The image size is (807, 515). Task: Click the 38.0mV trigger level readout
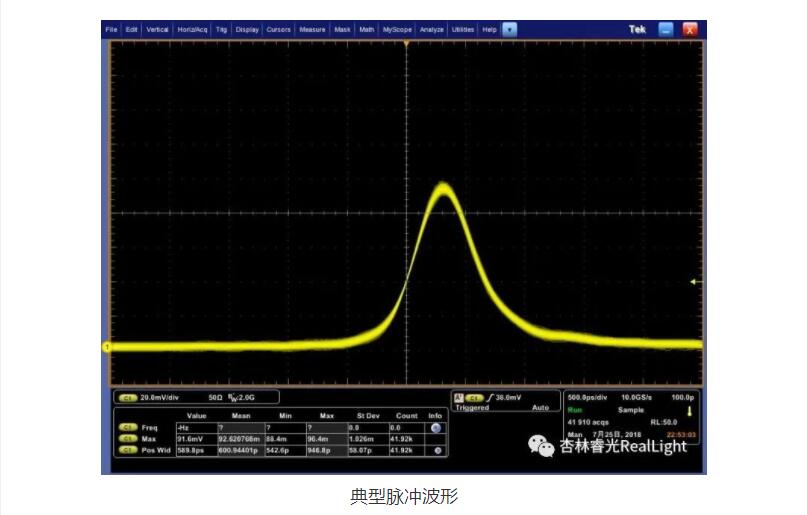508,398
